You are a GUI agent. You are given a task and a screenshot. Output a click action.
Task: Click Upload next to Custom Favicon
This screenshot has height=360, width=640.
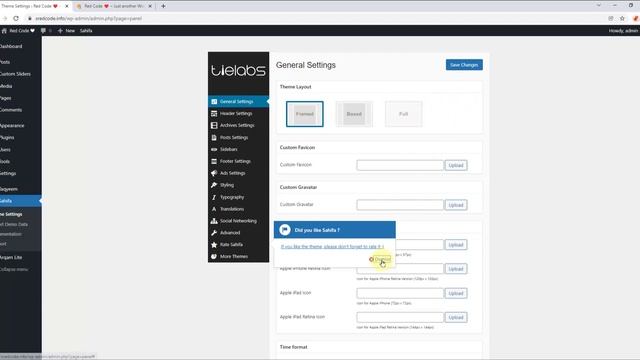pos(456,165)
